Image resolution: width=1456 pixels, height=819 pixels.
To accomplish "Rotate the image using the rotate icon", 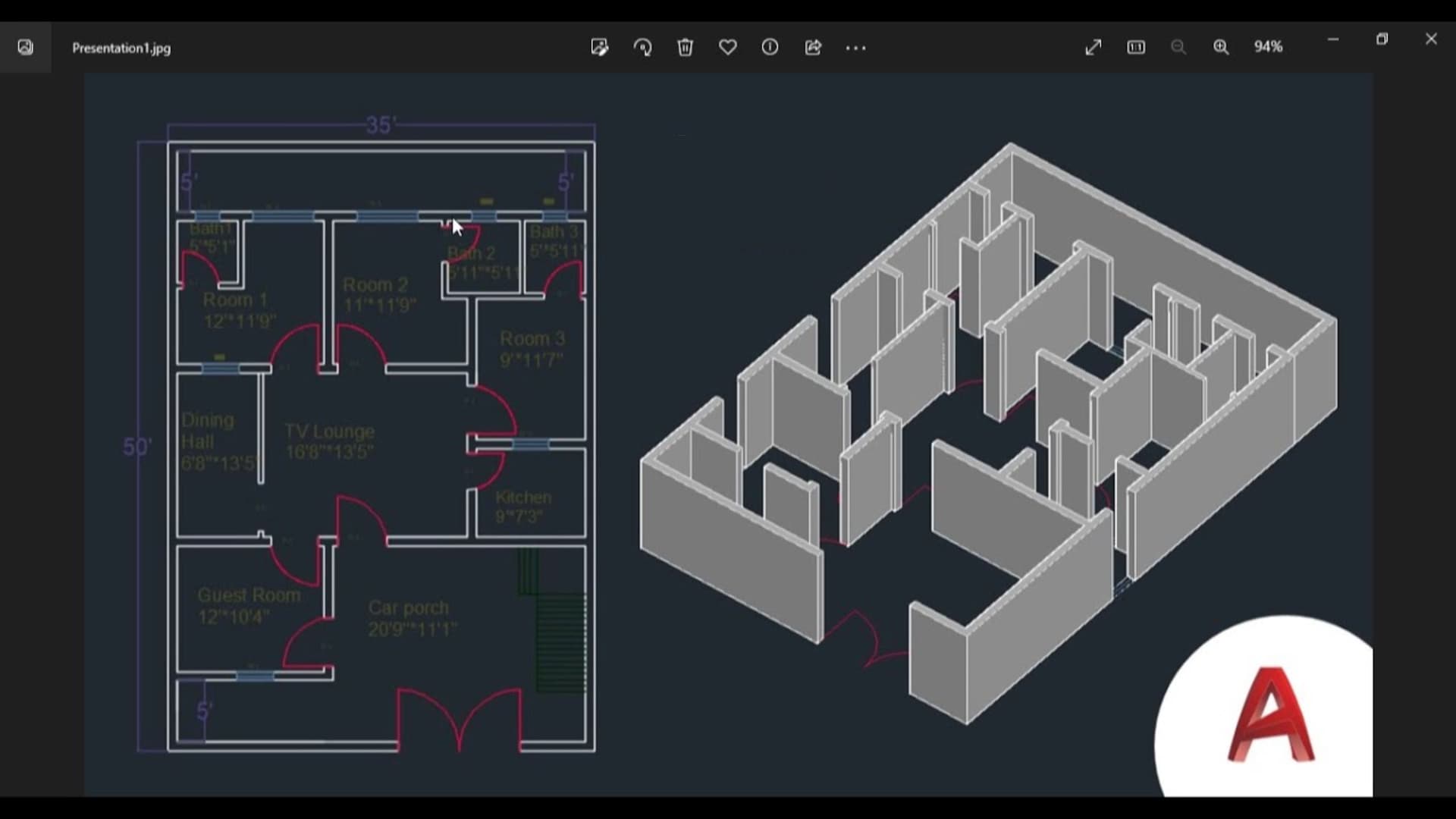I will pos(642,47).
